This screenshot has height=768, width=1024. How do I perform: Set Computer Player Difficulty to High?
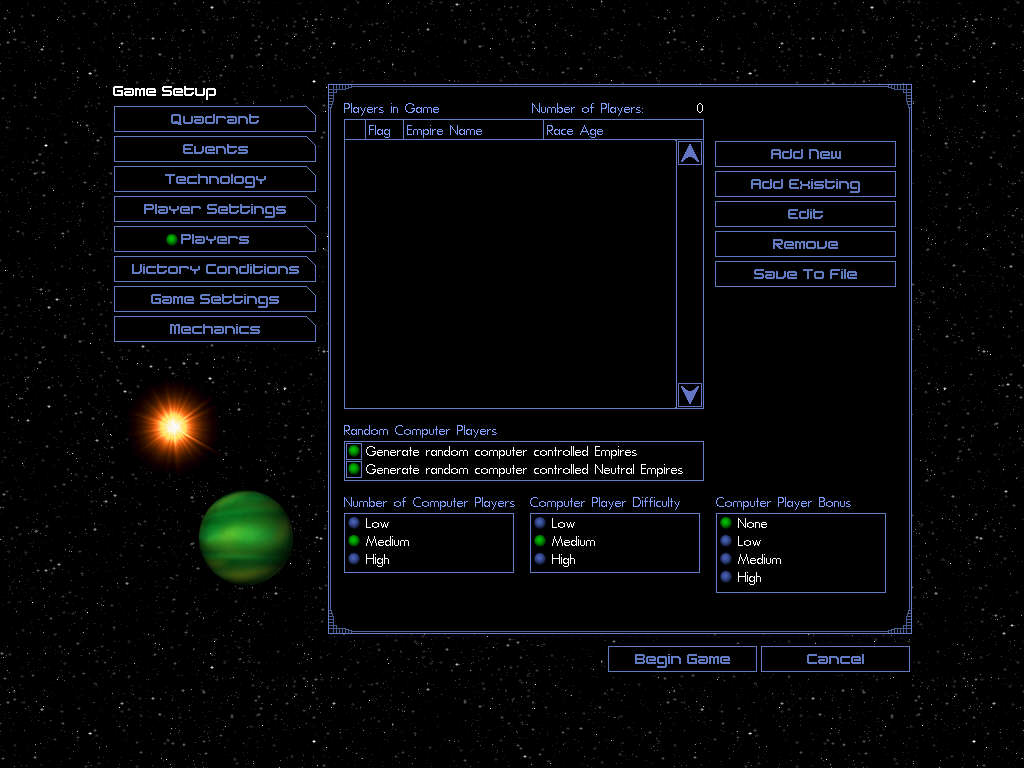[540, 559]
